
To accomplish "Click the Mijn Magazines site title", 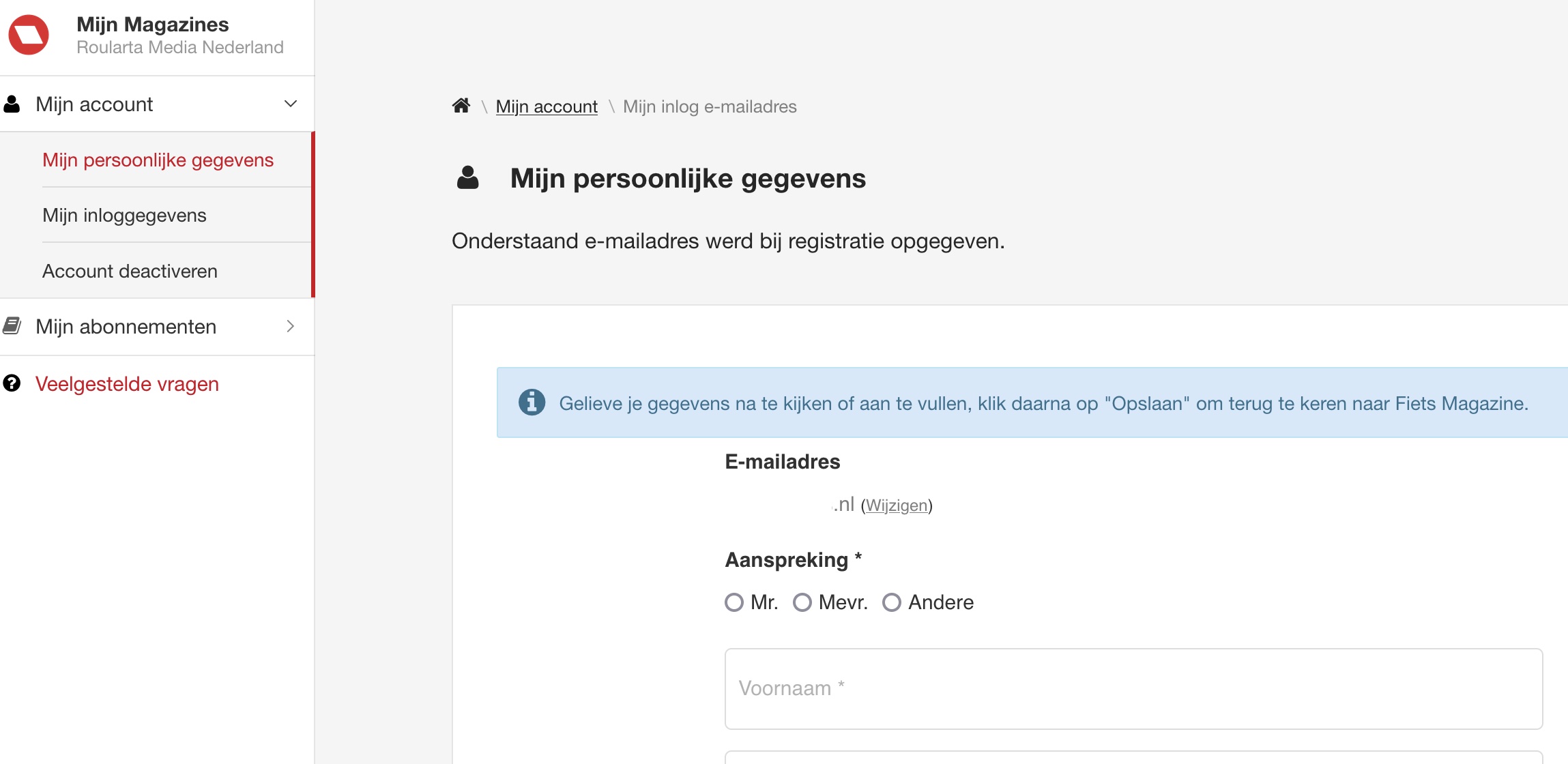I will (x=152, y=25).
